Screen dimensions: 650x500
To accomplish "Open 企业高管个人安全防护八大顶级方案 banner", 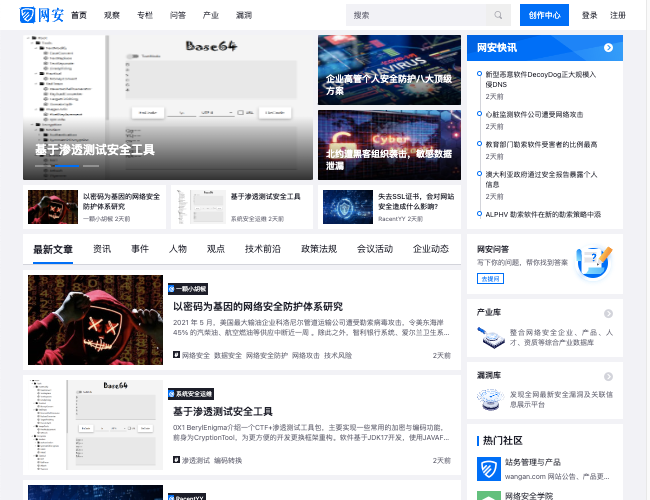I will tap(389, 70).
